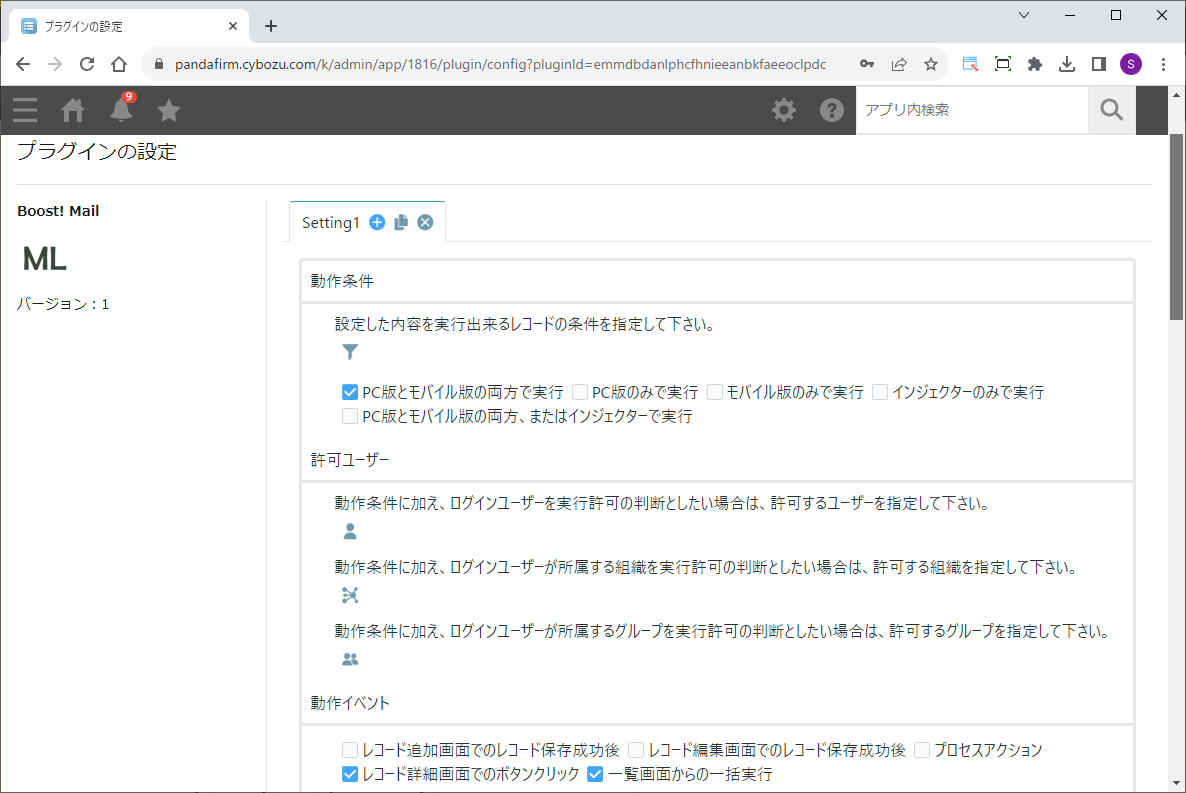This screenshot has width=1186, height=793.
Task: Add a new setting tab with plus icon
Action: (377, 223)
